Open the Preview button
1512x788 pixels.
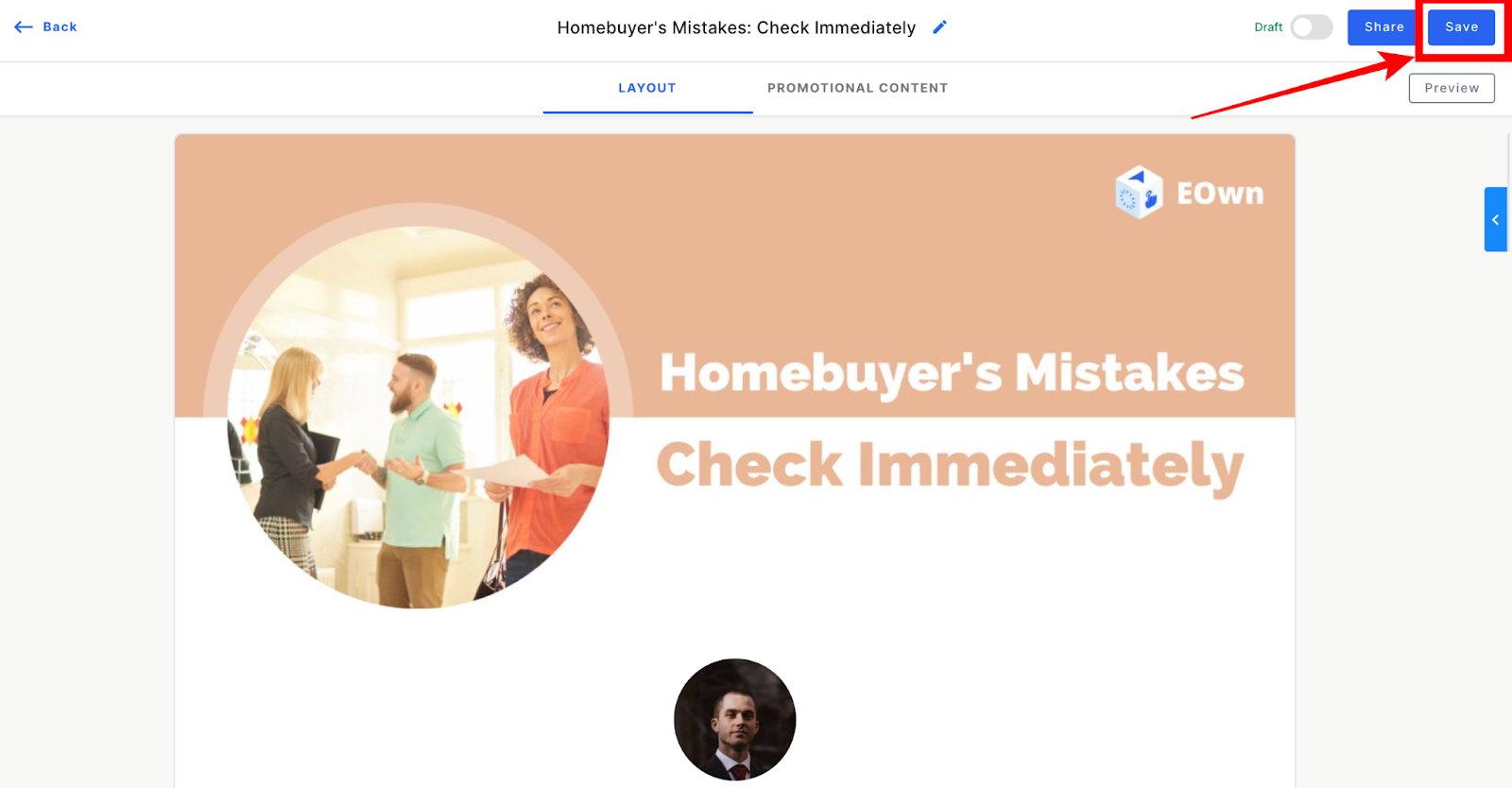(x=1452, y=88)
